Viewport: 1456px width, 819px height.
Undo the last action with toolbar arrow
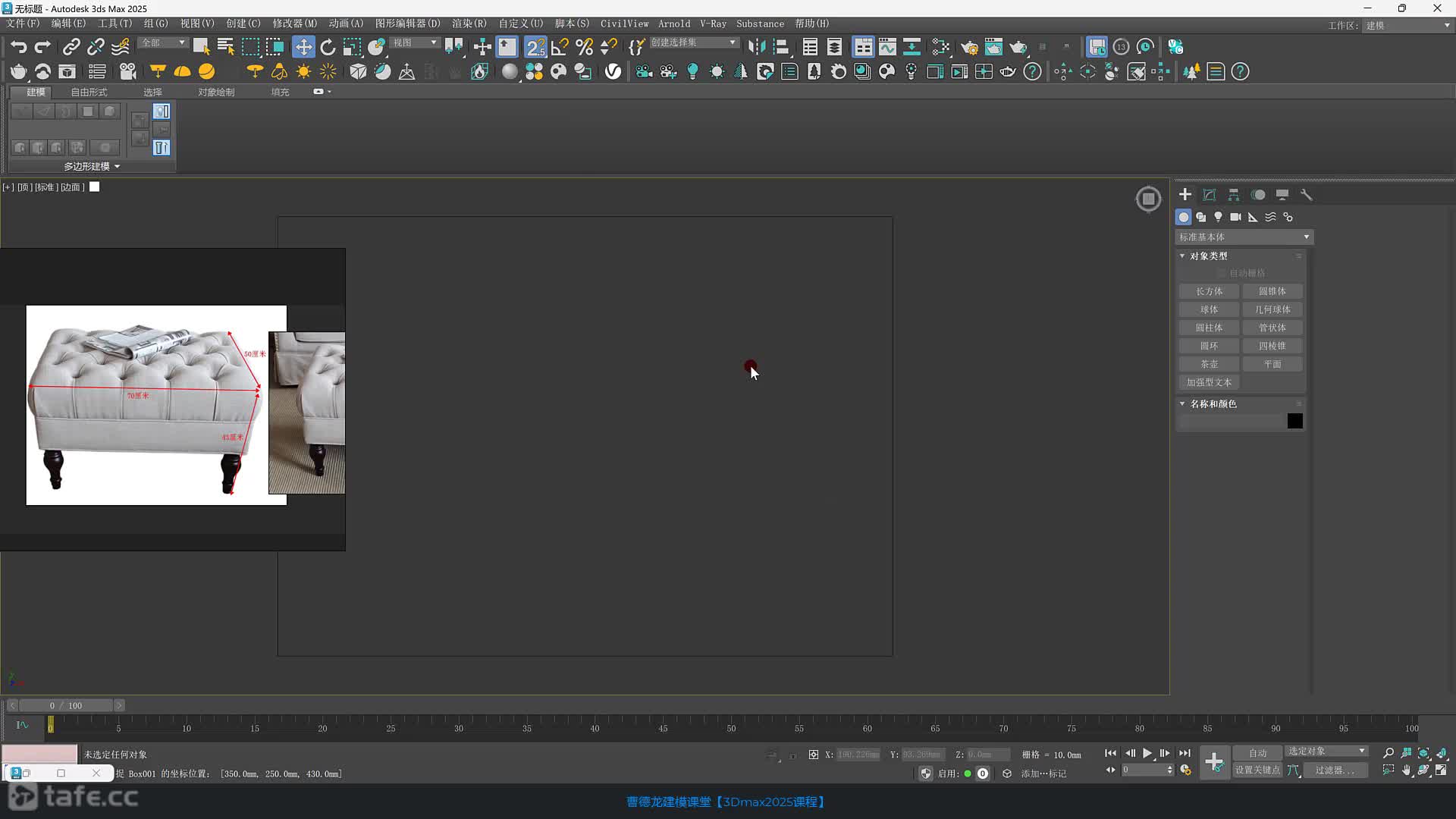18,47
